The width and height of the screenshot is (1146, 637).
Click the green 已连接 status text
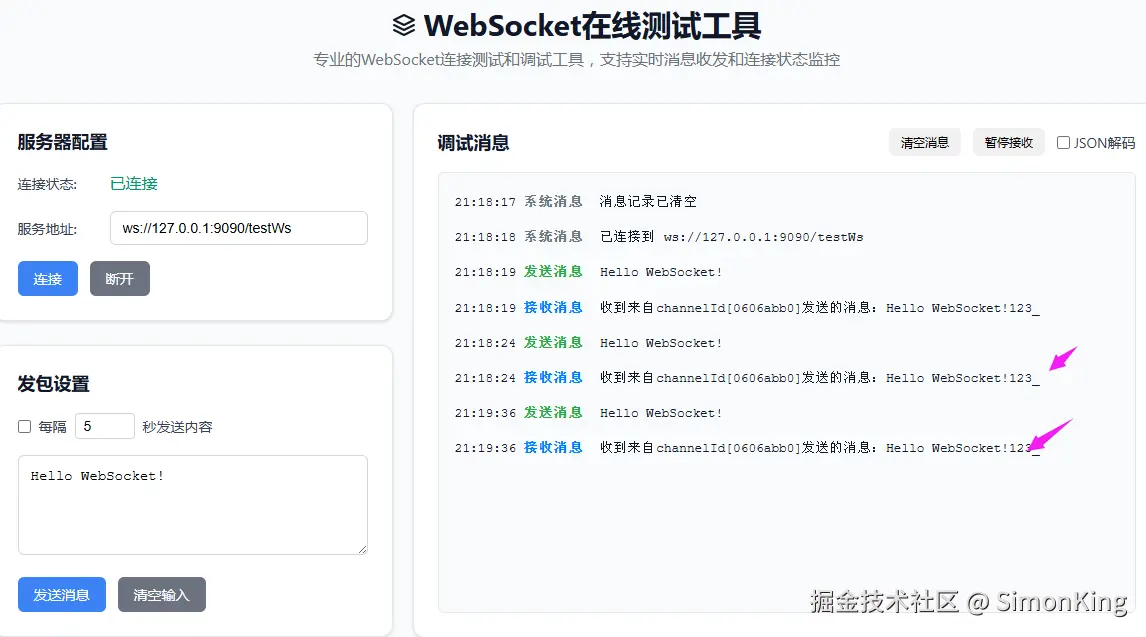[134, 184]
